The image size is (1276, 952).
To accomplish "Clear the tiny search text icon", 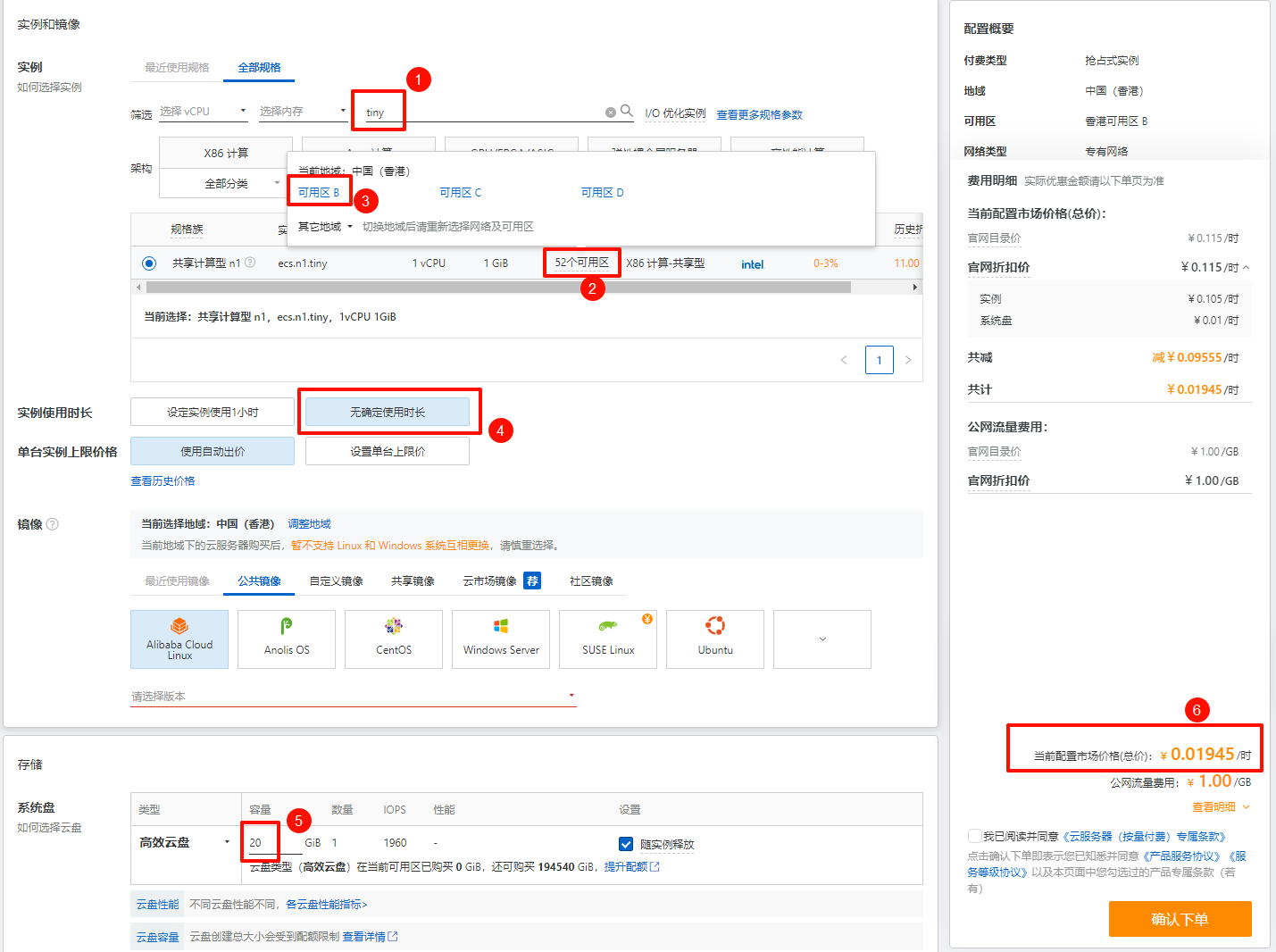I will point(611,113).
